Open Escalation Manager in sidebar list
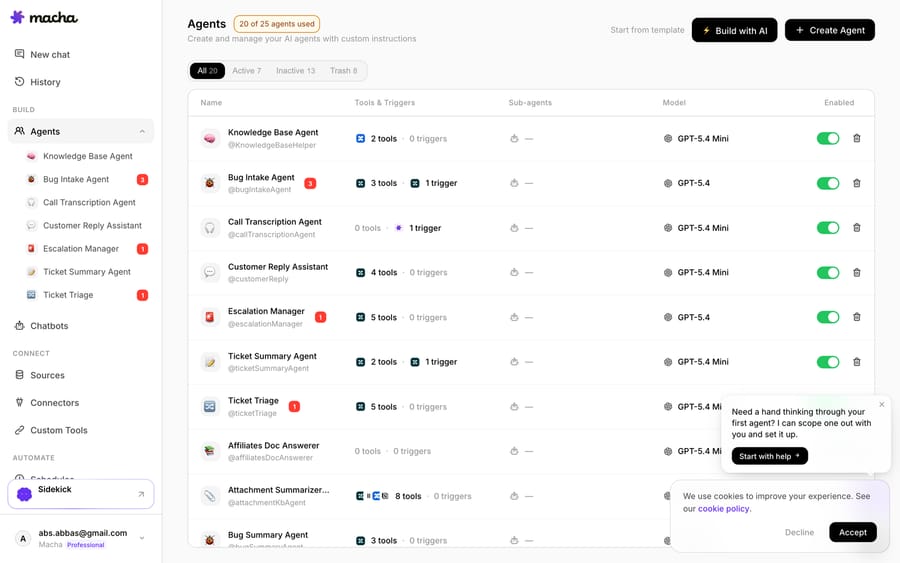 coord(80,249)
